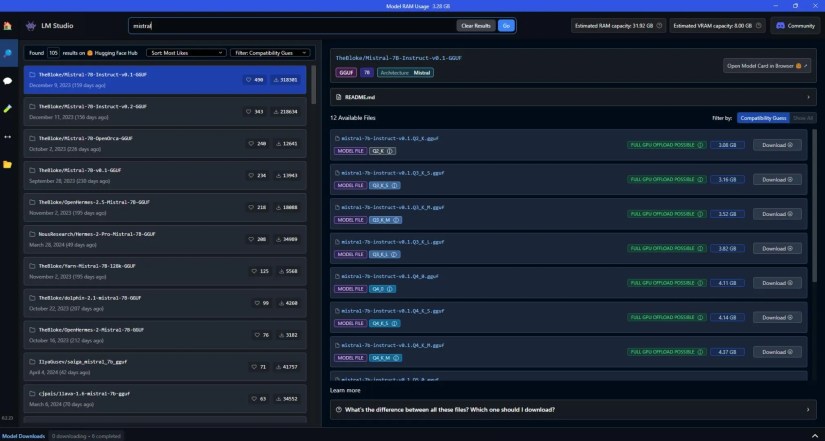Click the Q3_K_S quantization info icon

[x=394, y=185]
